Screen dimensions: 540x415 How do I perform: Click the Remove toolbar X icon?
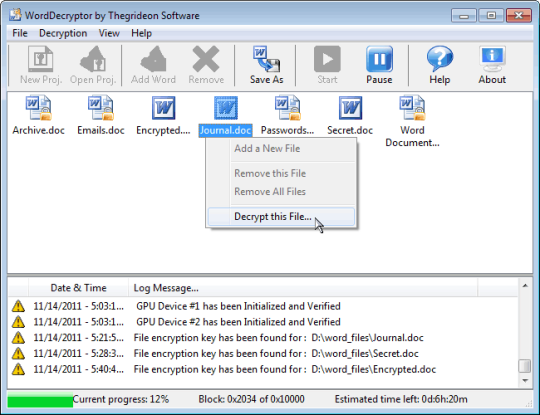pyautogui.click(x=206, y=59)
